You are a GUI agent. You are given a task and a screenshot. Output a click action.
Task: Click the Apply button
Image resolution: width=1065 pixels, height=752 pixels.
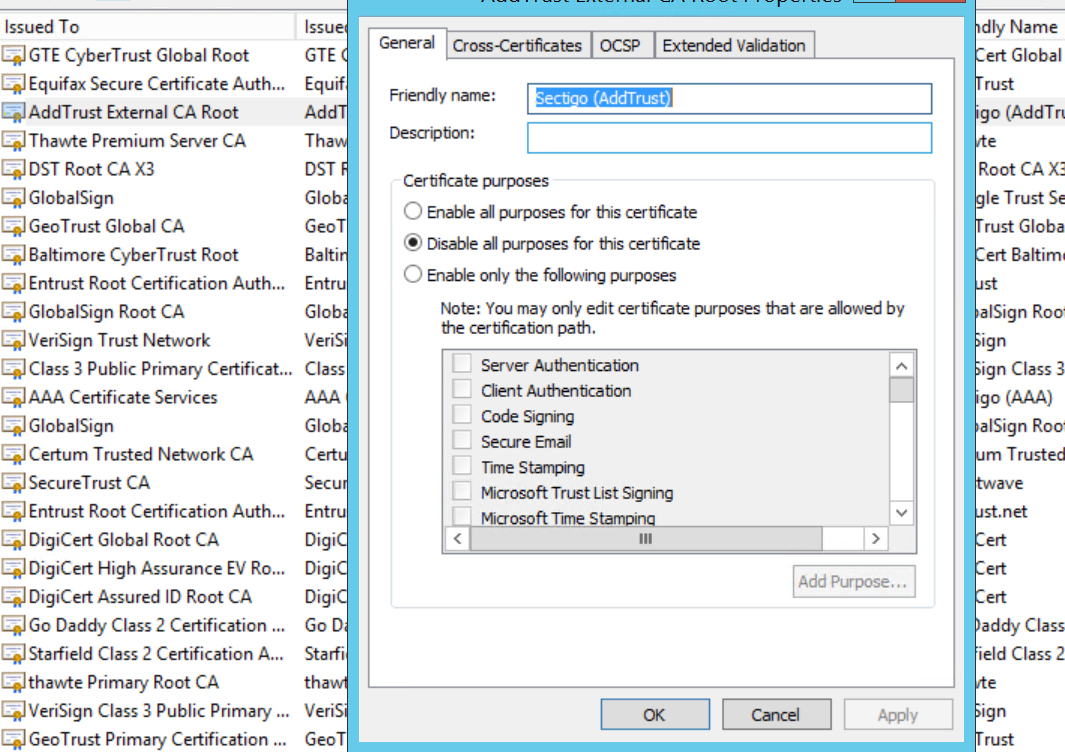point(898,715)
